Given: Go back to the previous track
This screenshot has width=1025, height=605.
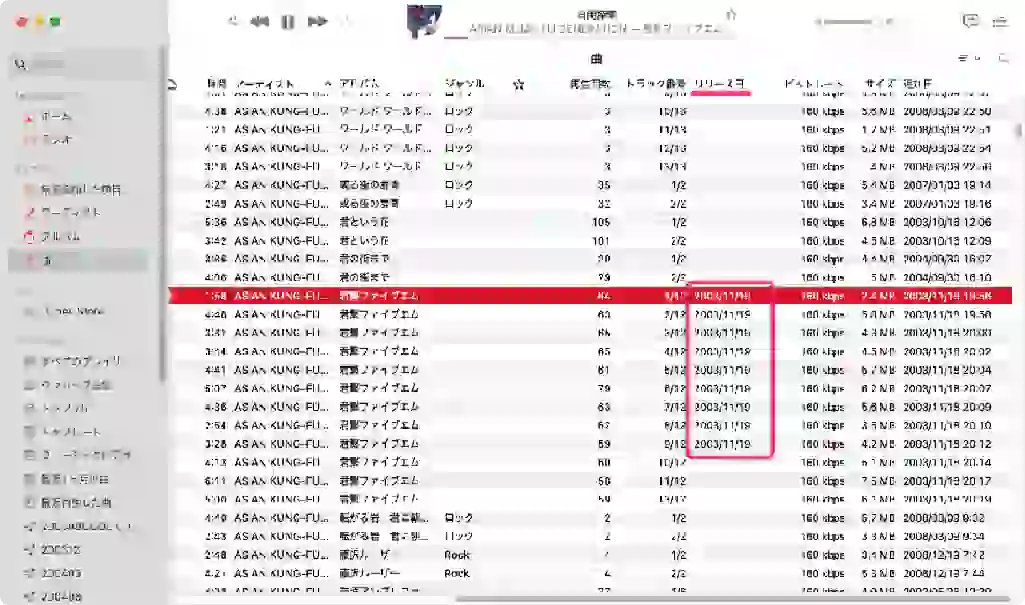Looking at the screenshot, I should [x=260, y=22].
